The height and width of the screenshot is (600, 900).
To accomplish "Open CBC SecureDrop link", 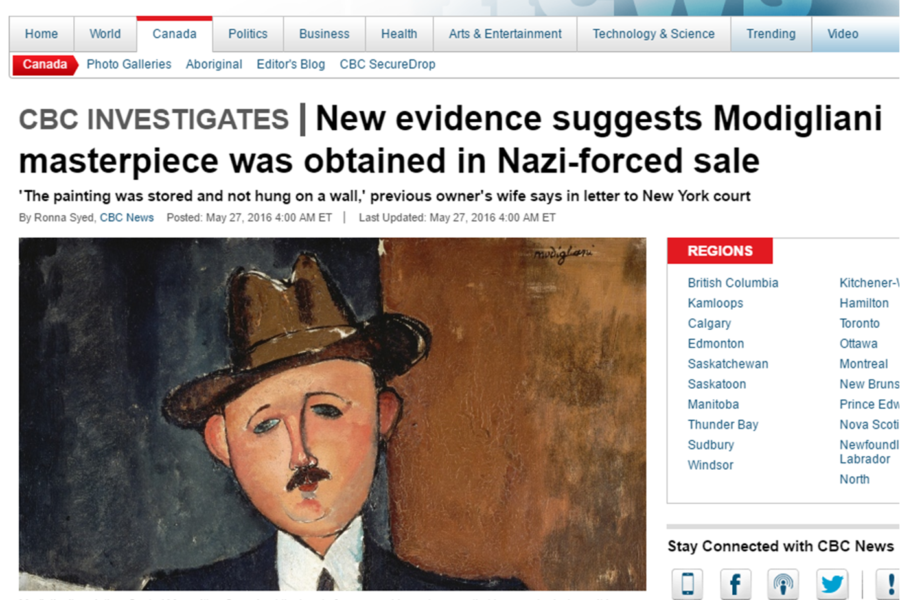I will (x=387, y=64).
